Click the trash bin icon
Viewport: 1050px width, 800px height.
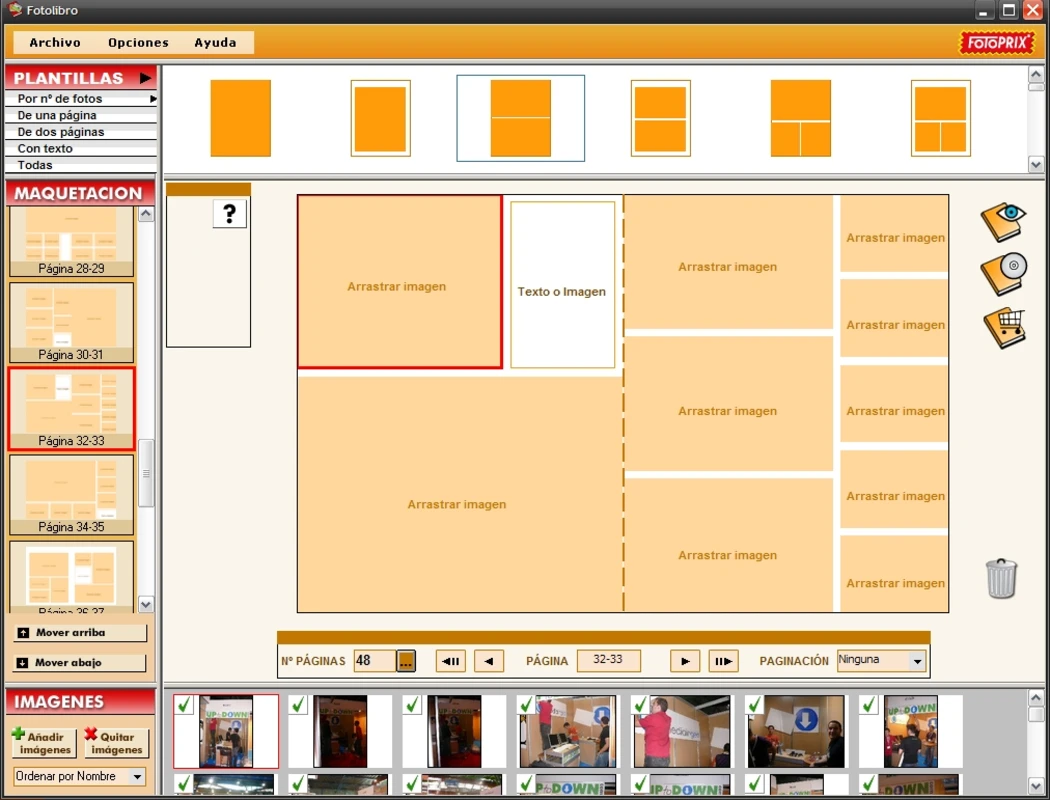click(1001, 578)
